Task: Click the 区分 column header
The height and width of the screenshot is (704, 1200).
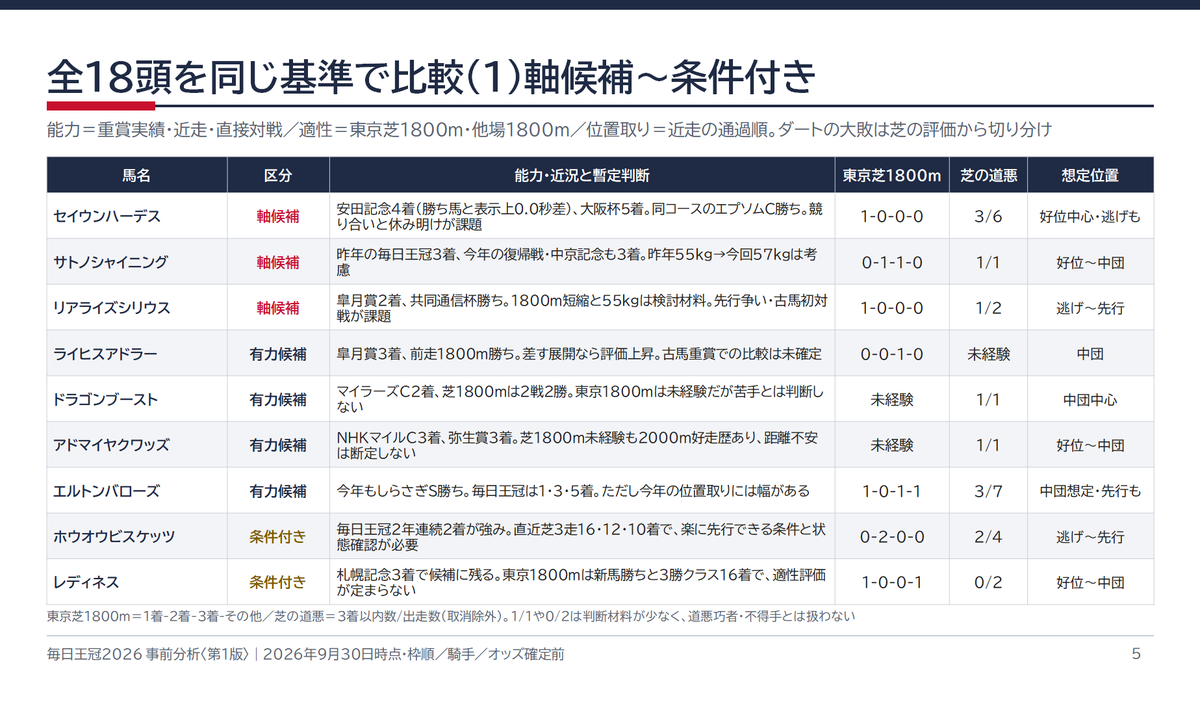Action: tap(278, 175)
